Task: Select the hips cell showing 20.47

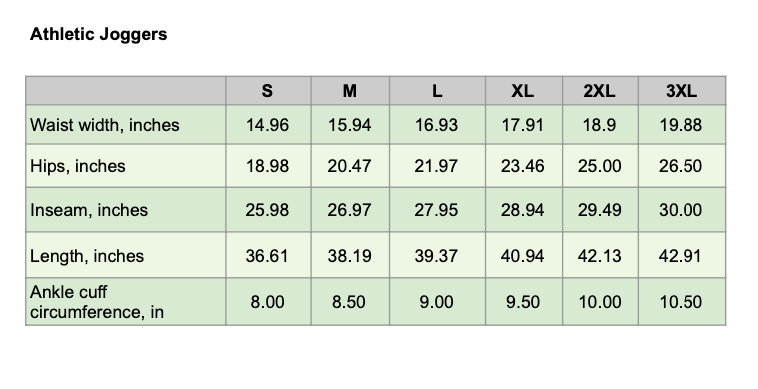Action: pyautogui.click(x=350, y=166)
